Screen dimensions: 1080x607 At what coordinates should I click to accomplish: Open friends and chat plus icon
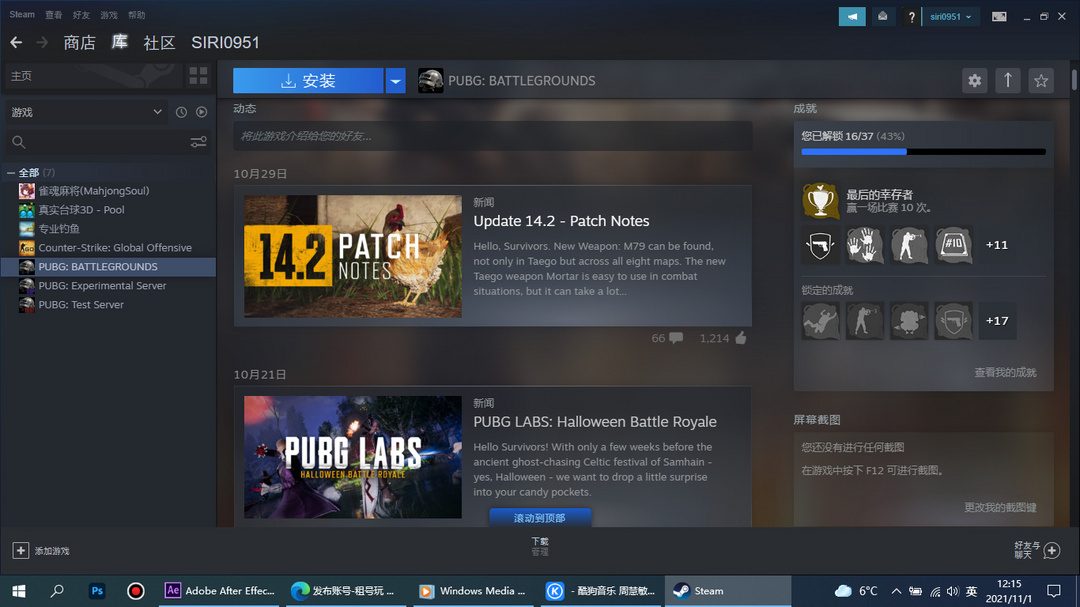[1051, 551]
